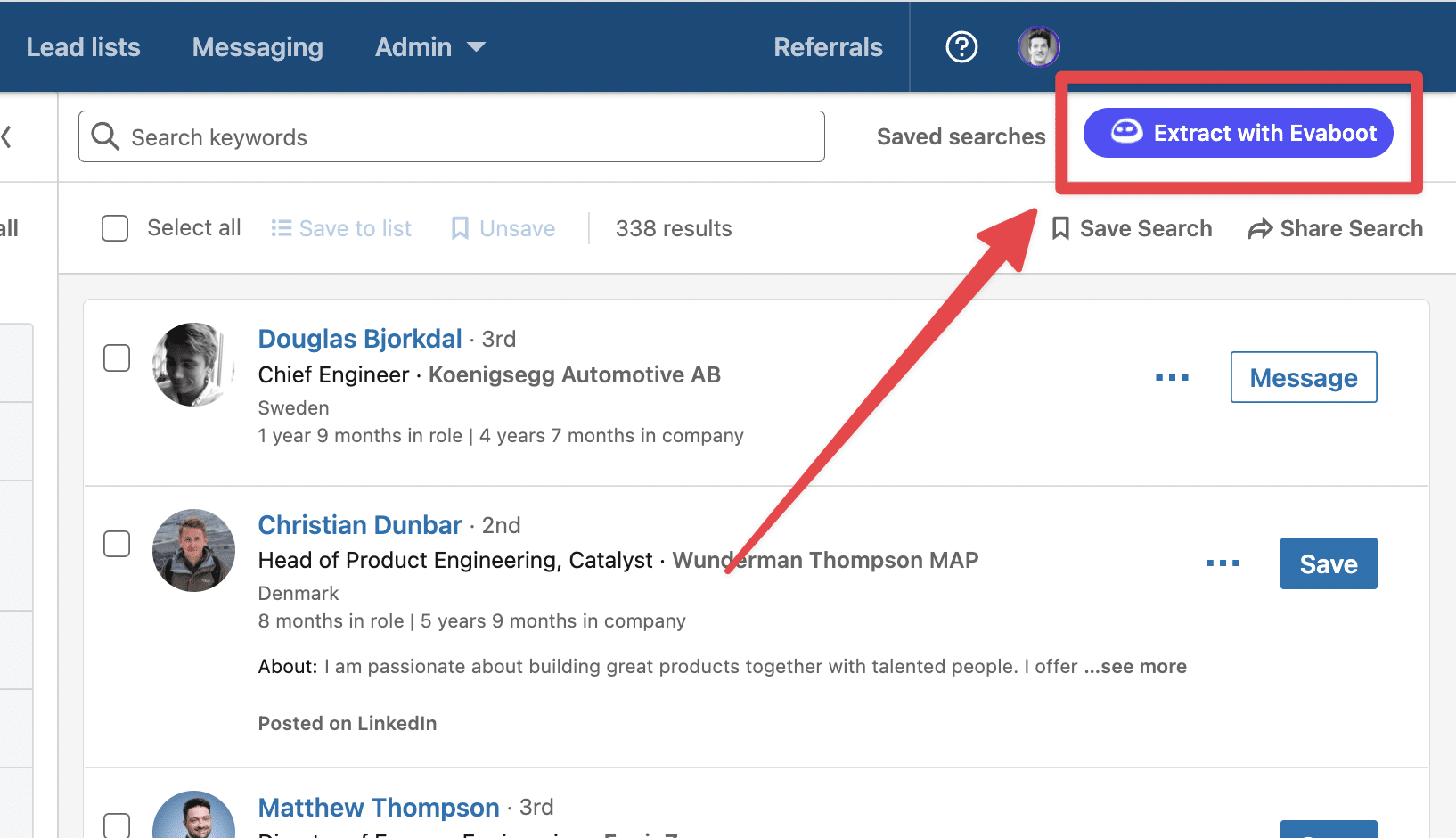The width and height of the screenshot is (1456, 838).
Task: Go to Lead lists
Action: pyautogui.click(x=83, y=46)
